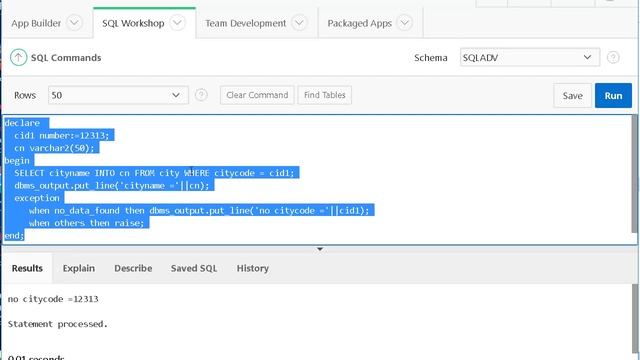Image resolution: width=640 pixels, height=360 pixels.
Task: Expand the SQL Workshop dropdown chevron
Action: point(177,23)
